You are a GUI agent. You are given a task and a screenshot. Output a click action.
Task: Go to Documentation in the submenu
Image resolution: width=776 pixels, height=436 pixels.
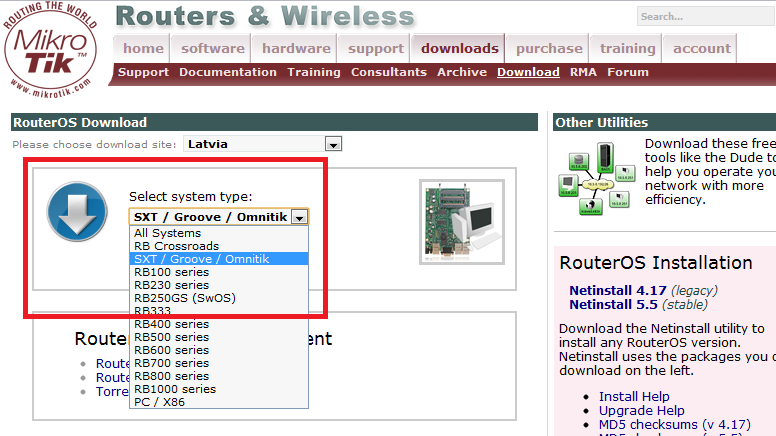[228, 72]
